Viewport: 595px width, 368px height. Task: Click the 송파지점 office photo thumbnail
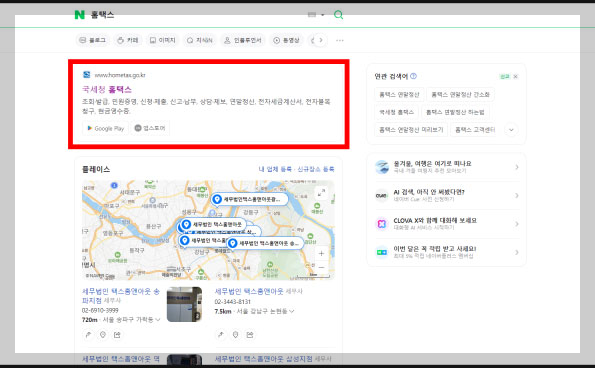click(184, 304)
